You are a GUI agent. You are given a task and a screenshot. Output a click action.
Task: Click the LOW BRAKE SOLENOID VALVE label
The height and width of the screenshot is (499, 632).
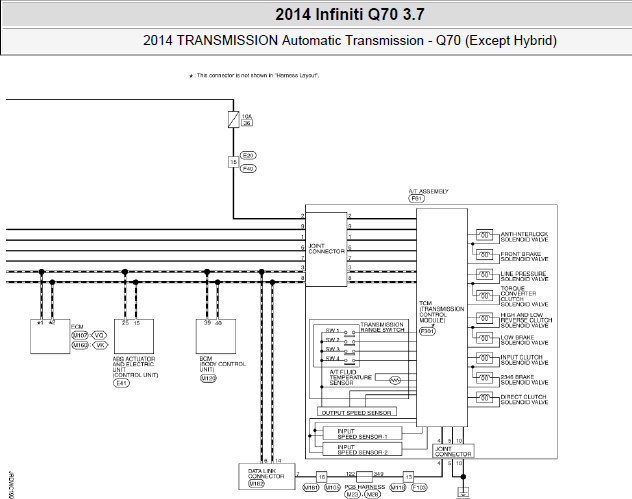(x=524, y=340)
